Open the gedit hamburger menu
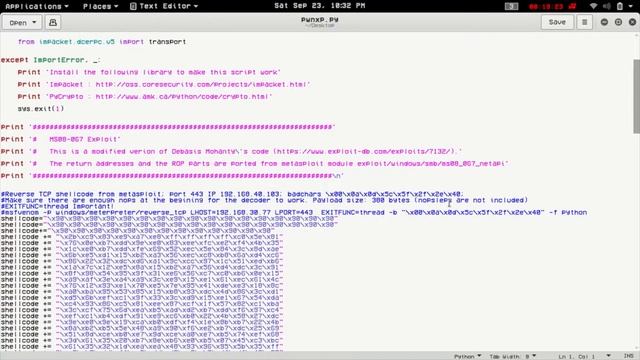The height and width of the screenshot is (360, 640). pos(584,22)
